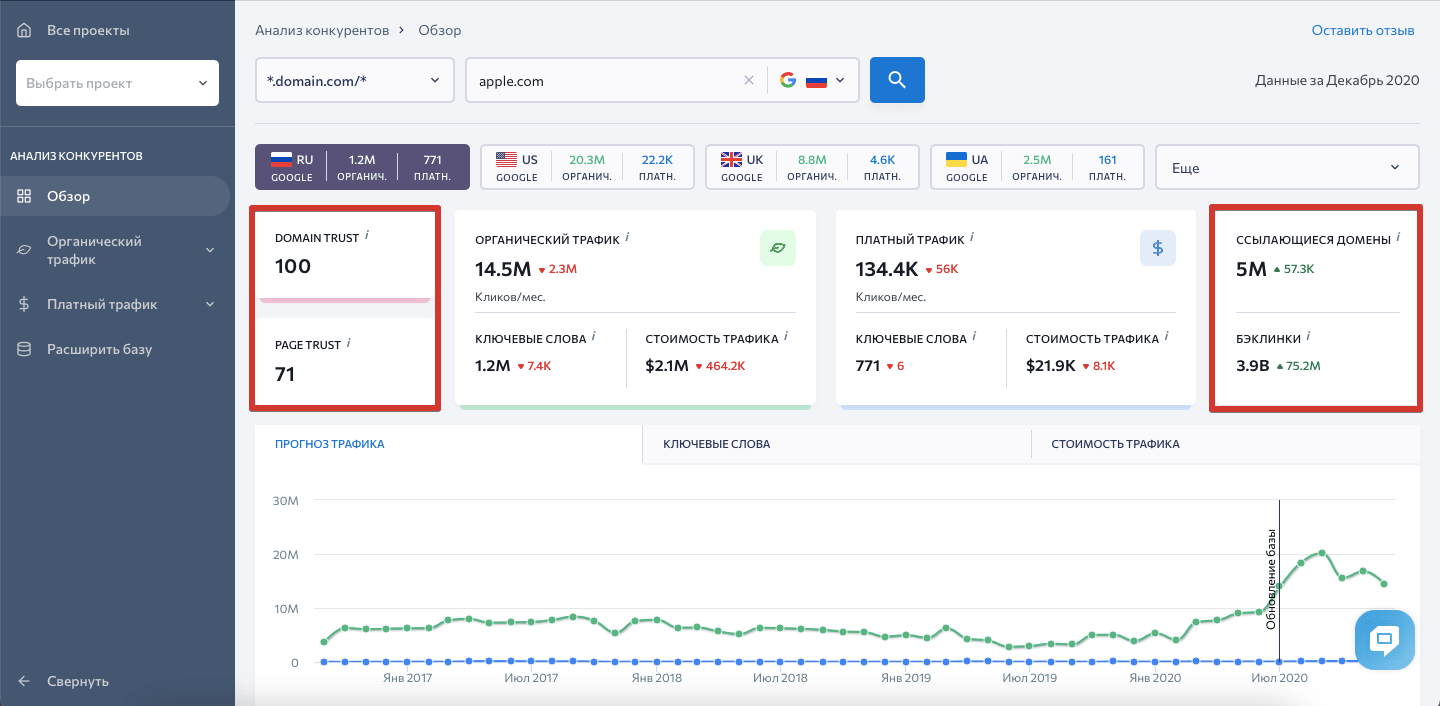Click the paid traffic value 134.4K
This screenshot has width=1440, height=706.
[888, 269]
